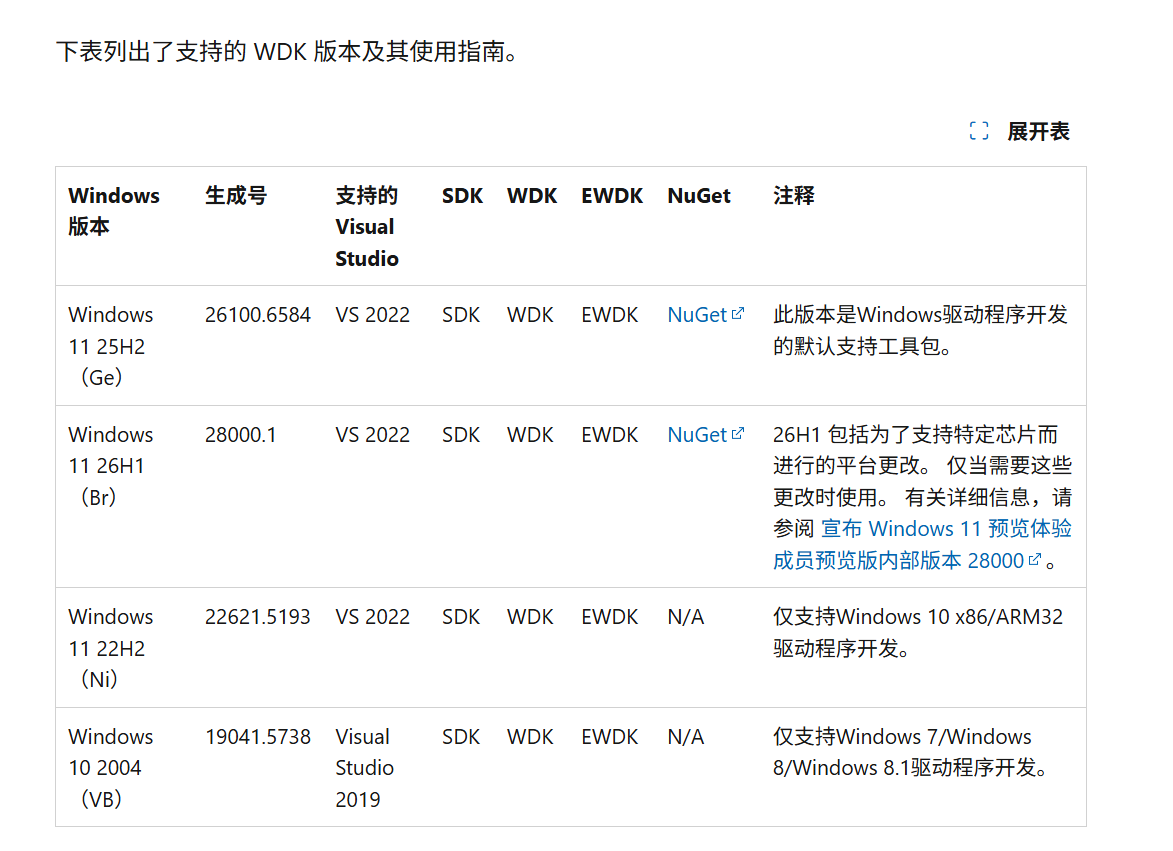The image size is (1173, 851).
Task: Click EWDK in the 22621.5193 row
Action: point(610,617)
